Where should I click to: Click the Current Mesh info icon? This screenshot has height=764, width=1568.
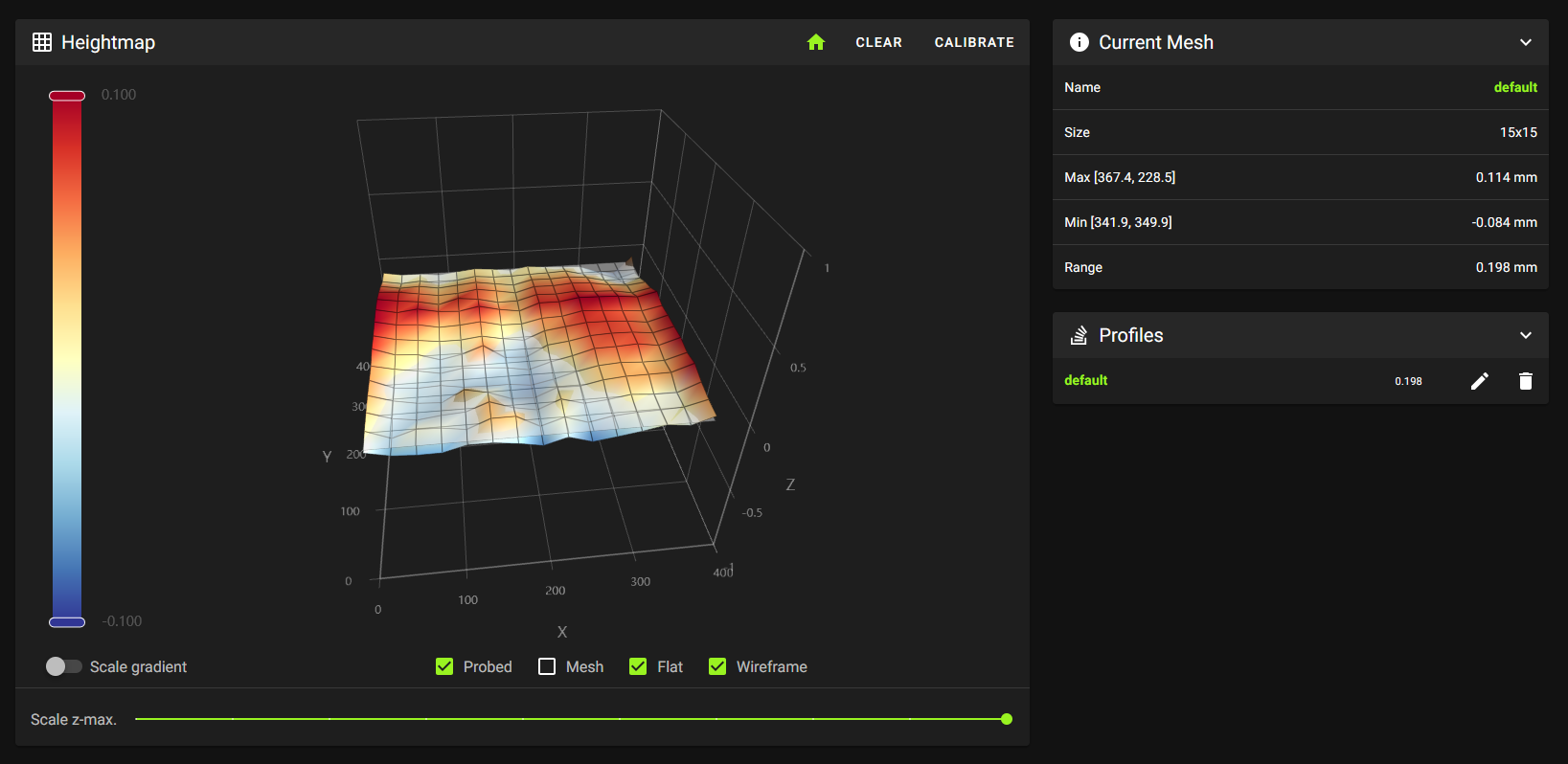pyautogui.click(x=1079, y=42)
